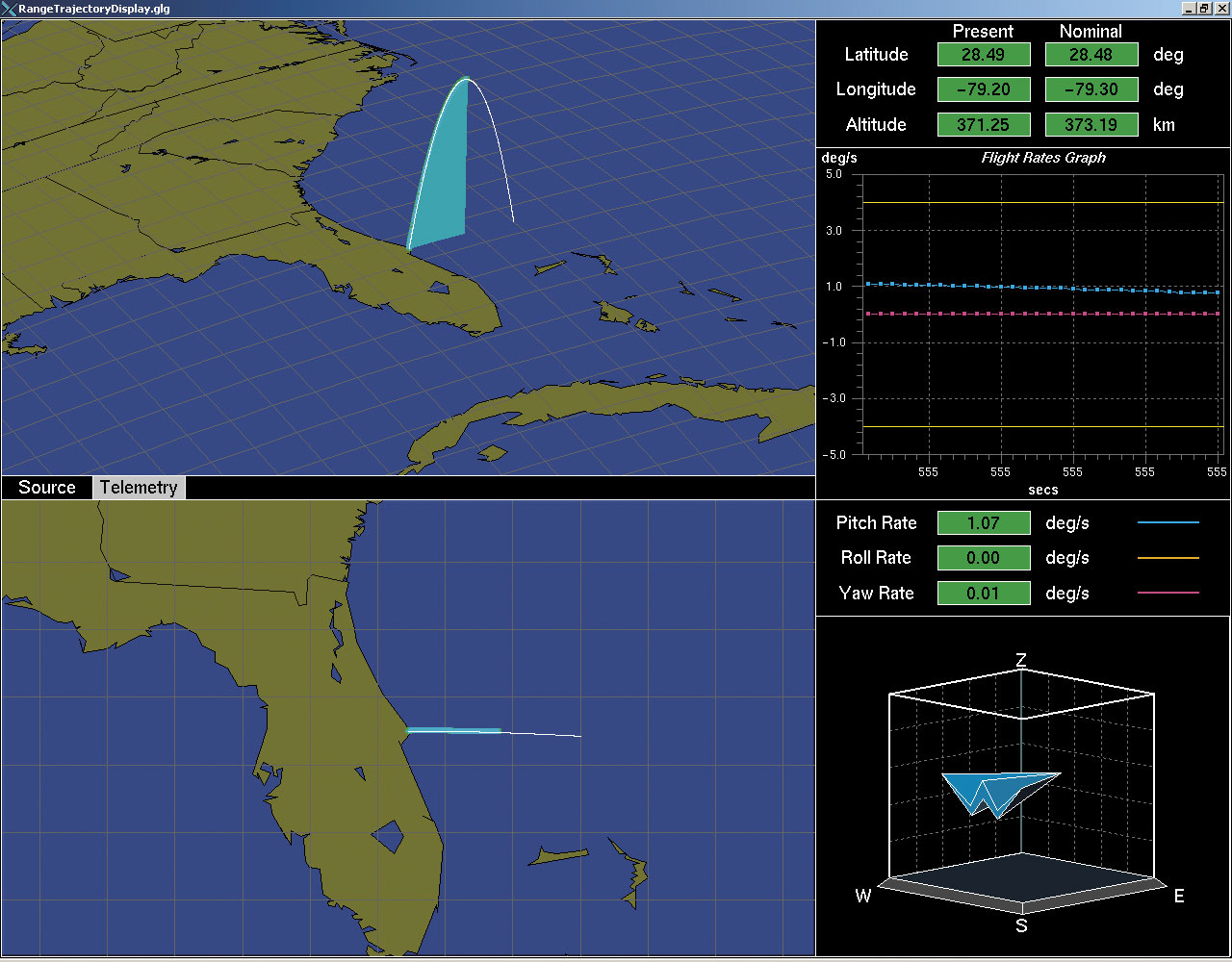Screen dimensions: 1232x962
Task: Click the Present Longitude value -79.20
Action: click(984, 89)
